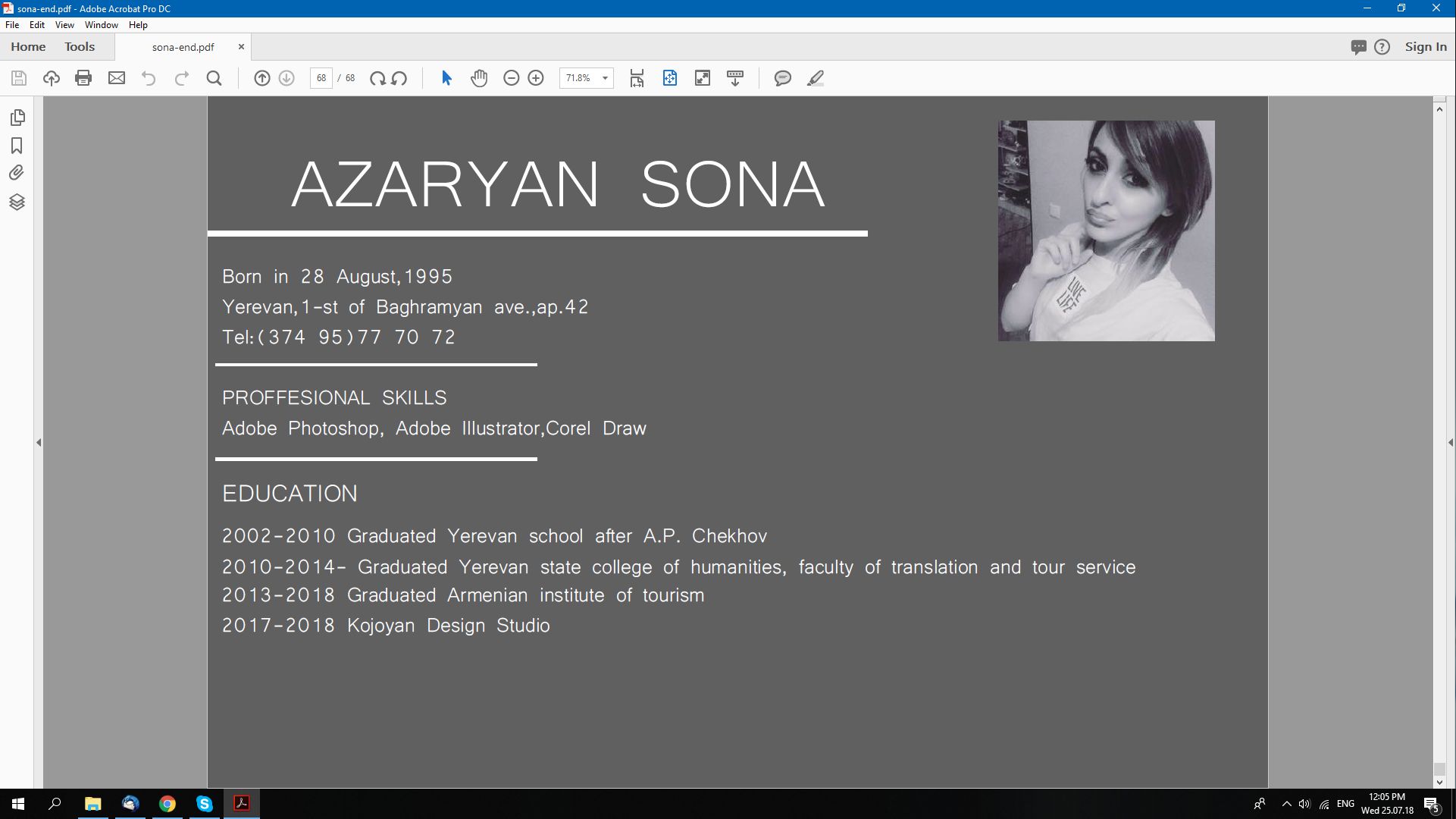Open the Edit menu
The image size is (1456, 819).
tap(37, 25)
